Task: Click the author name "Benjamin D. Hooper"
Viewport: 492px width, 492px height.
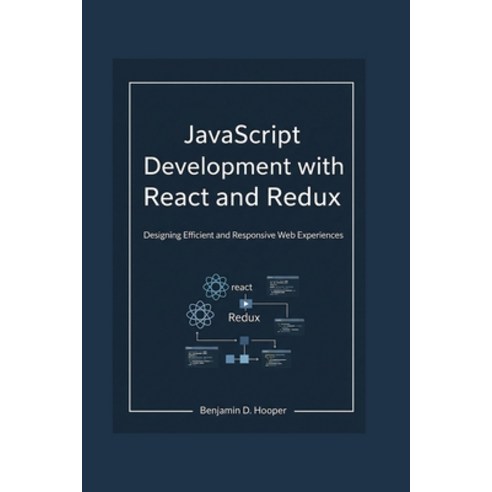Action: pyautogui.click(x=243, y=410)
